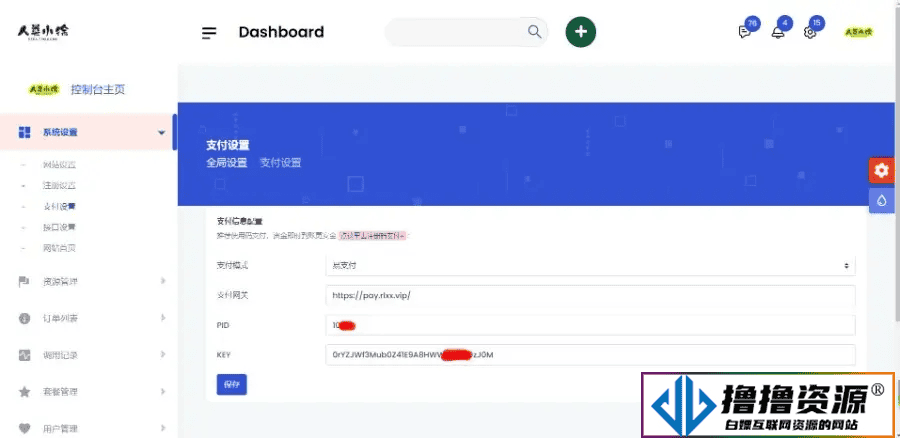Open the blue droplet theme button
The image size is (900, 438).
pyautogui.click(x=881, y=200)
